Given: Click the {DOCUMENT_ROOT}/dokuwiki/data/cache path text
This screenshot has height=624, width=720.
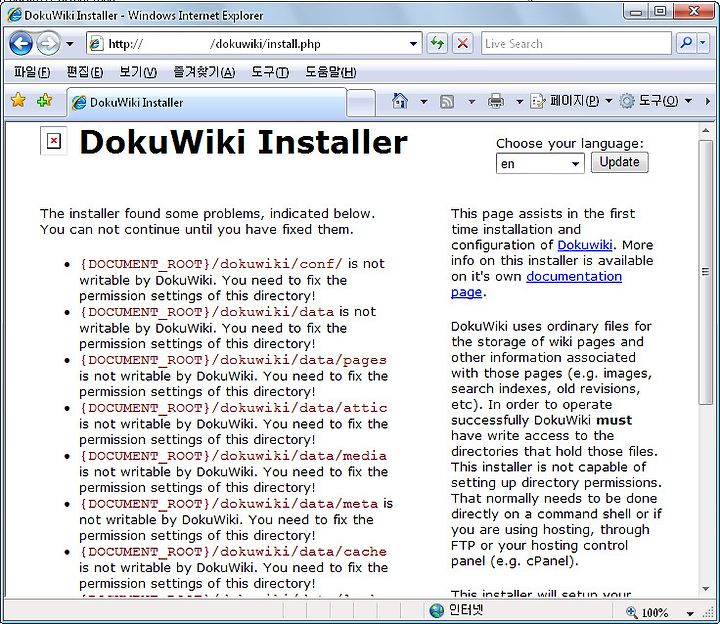Looking at the screenshot, I should coord(233,552).
